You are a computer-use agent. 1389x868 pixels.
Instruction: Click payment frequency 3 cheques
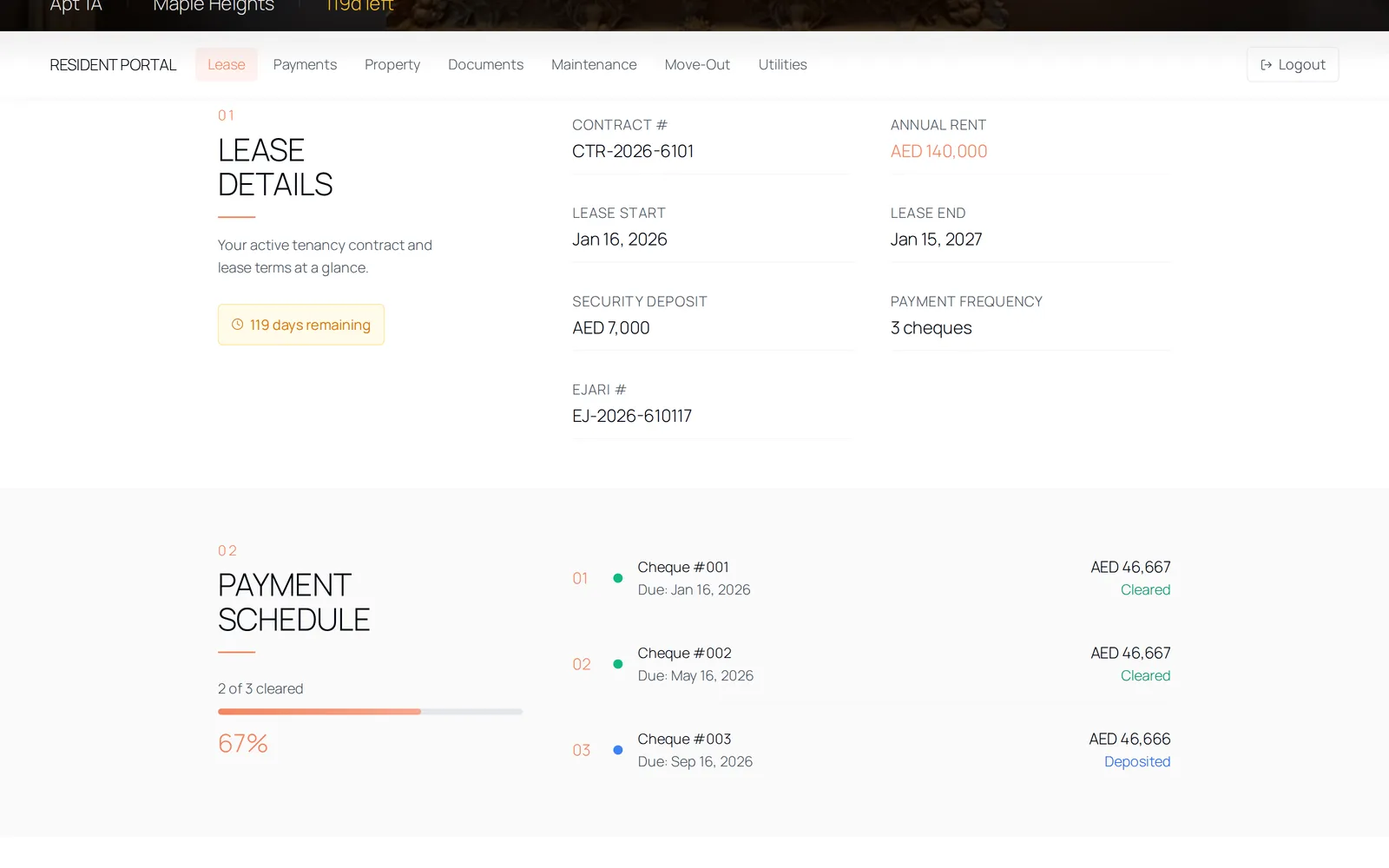pyautogui.click(x=931, y=328)
